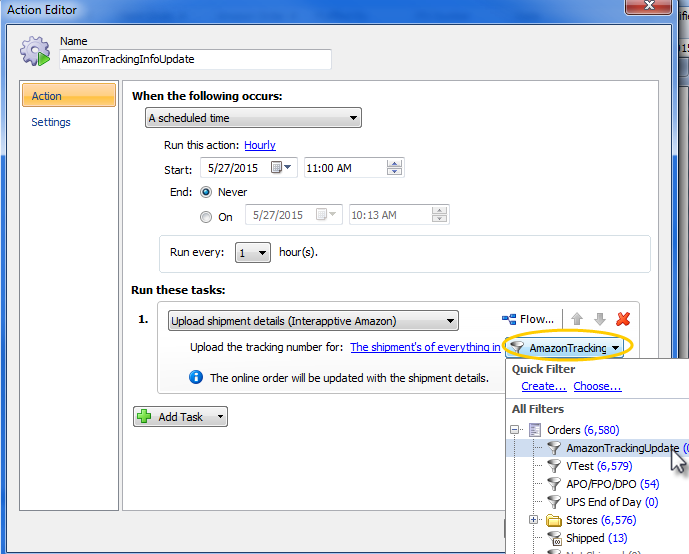689x554 pixels.
Task: Switch to the Settings tab
Action: coord(51,122)
